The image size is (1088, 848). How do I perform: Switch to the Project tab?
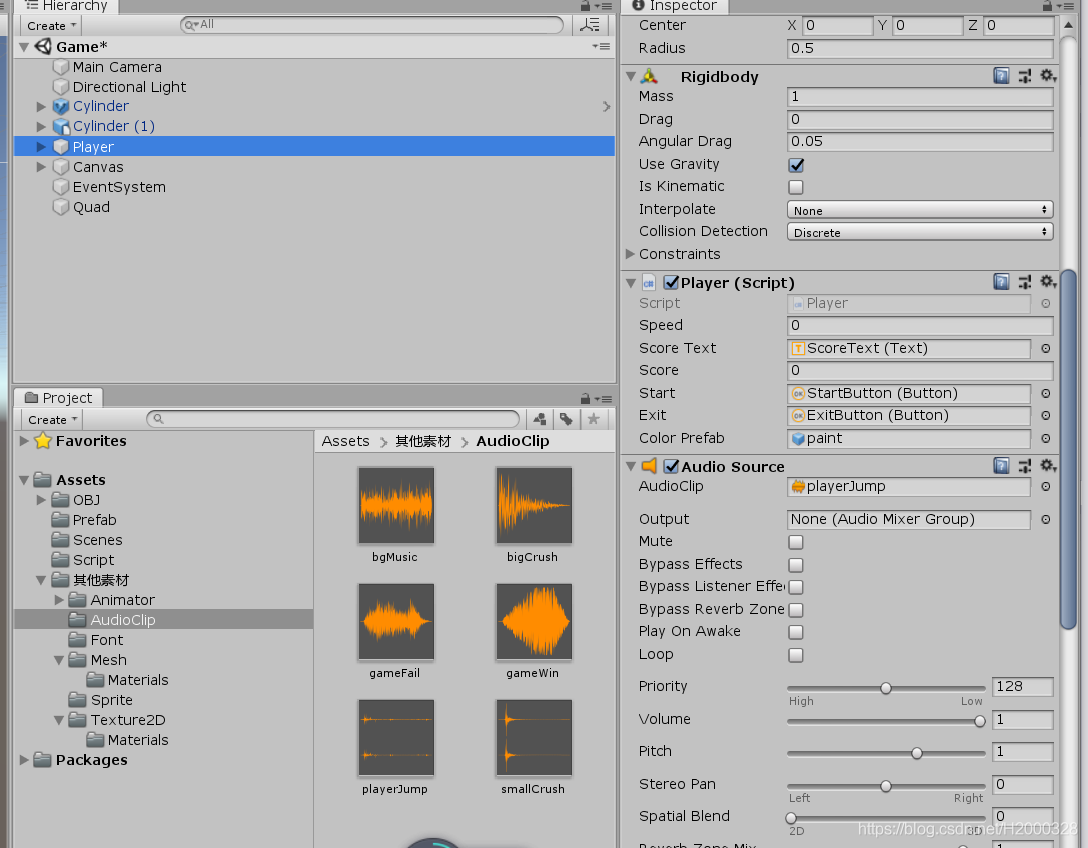click(59, 398)
